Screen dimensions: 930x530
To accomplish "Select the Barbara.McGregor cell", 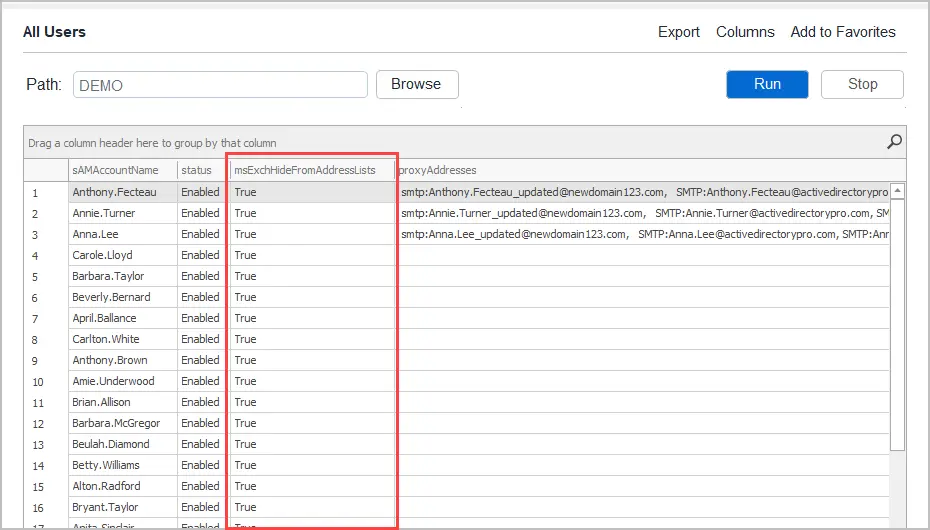I will pyautogui.click(x=122, y=423).
